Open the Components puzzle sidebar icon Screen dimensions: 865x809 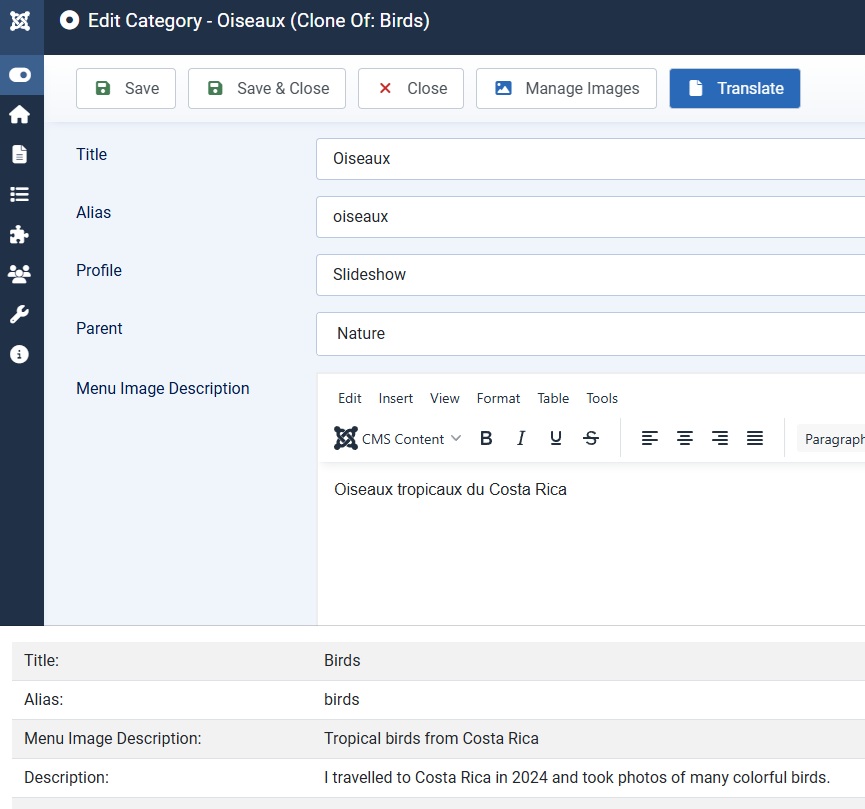19,235
